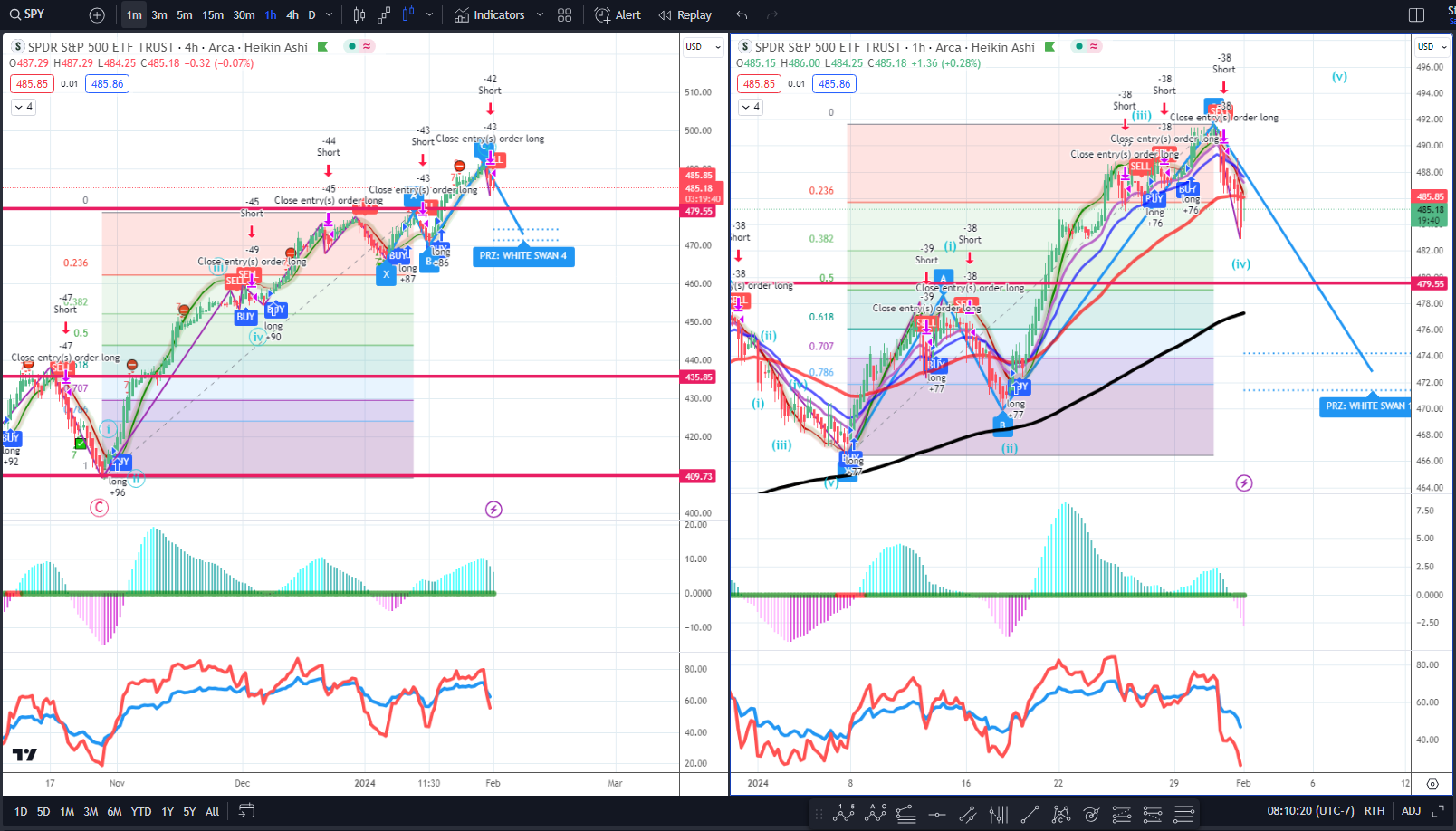This screenshot has height=831, width=1456.
Task: Select the Elliott impulse wave (12345) tool
Action: pyautogui.click(x=844, y=814)
